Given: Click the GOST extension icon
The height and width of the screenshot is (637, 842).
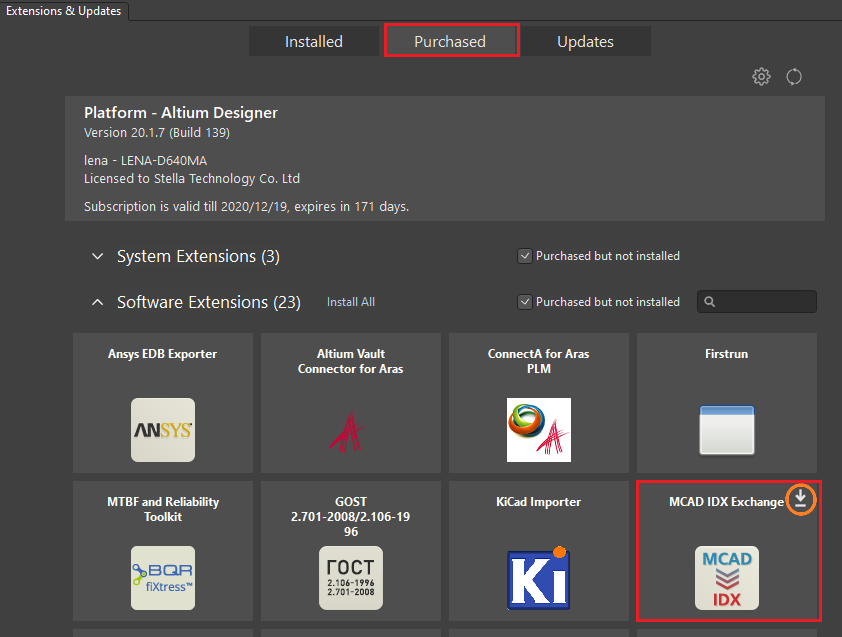Looking at the screenshot, I should [351, 578].
